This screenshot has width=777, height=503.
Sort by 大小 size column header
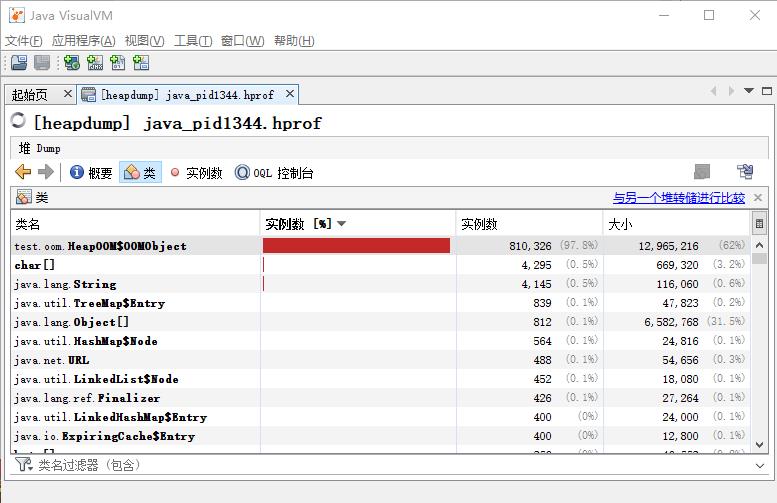click(x=677, y=224)
